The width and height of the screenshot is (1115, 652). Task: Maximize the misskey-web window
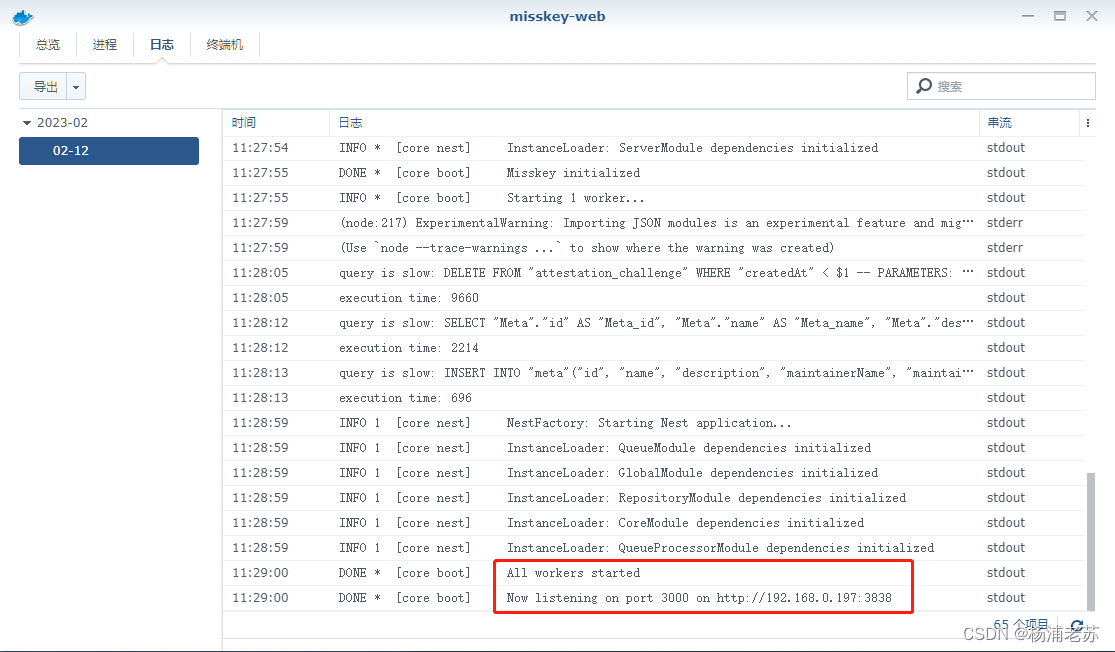[x=1060, y=16]
